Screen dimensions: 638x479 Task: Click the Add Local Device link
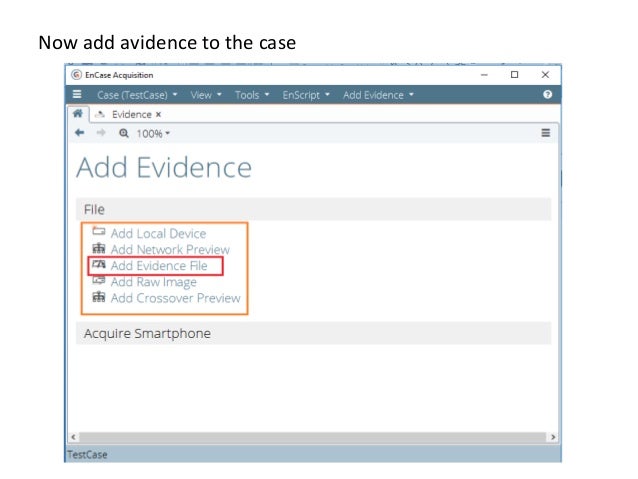pyautogui.click(x=158, y=233)
